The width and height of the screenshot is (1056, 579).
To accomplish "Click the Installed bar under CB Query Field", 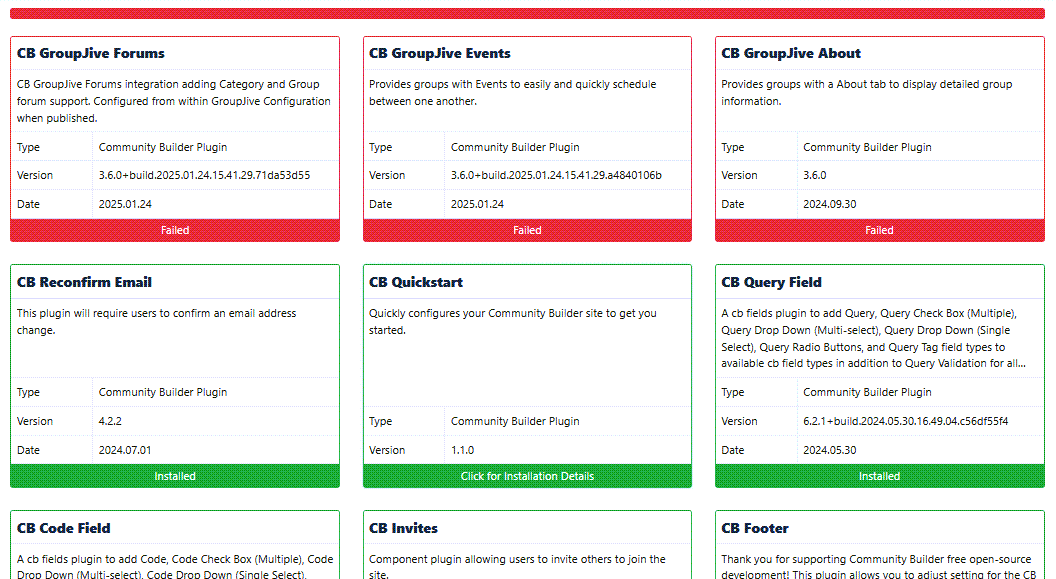I will pos(880,476).
